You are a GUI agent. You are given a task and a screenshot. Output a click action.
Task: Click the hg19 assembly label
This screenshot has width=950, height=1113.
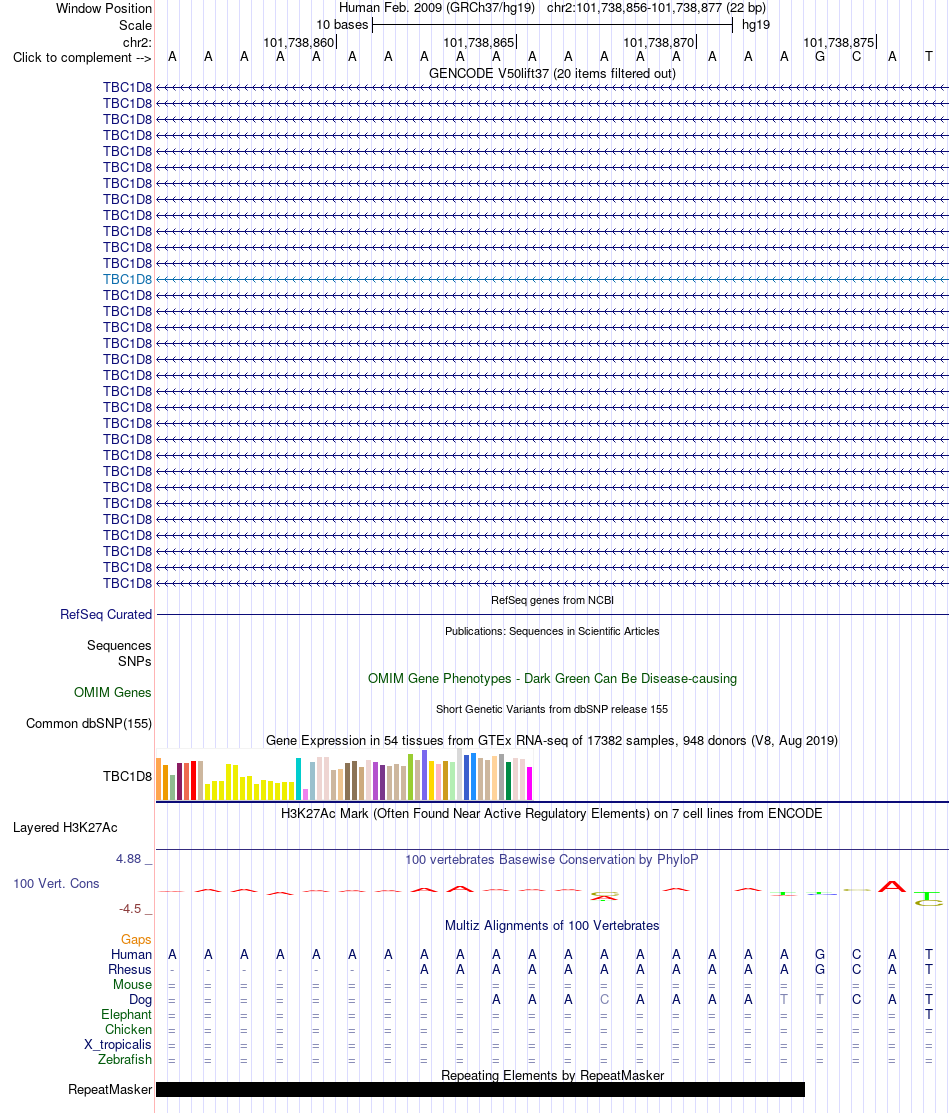755,25
